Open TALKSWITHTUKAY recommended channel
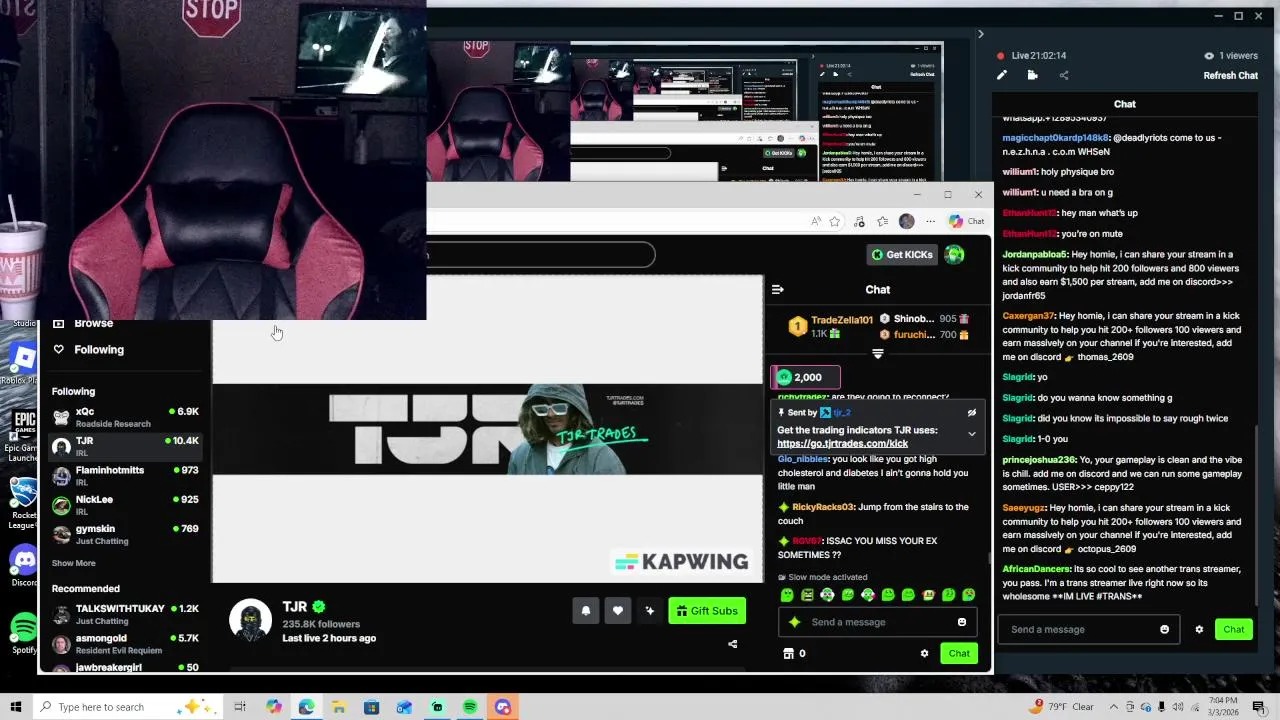Image resolution: width=1280 pixels, height=720 pixels. (125, 614)
